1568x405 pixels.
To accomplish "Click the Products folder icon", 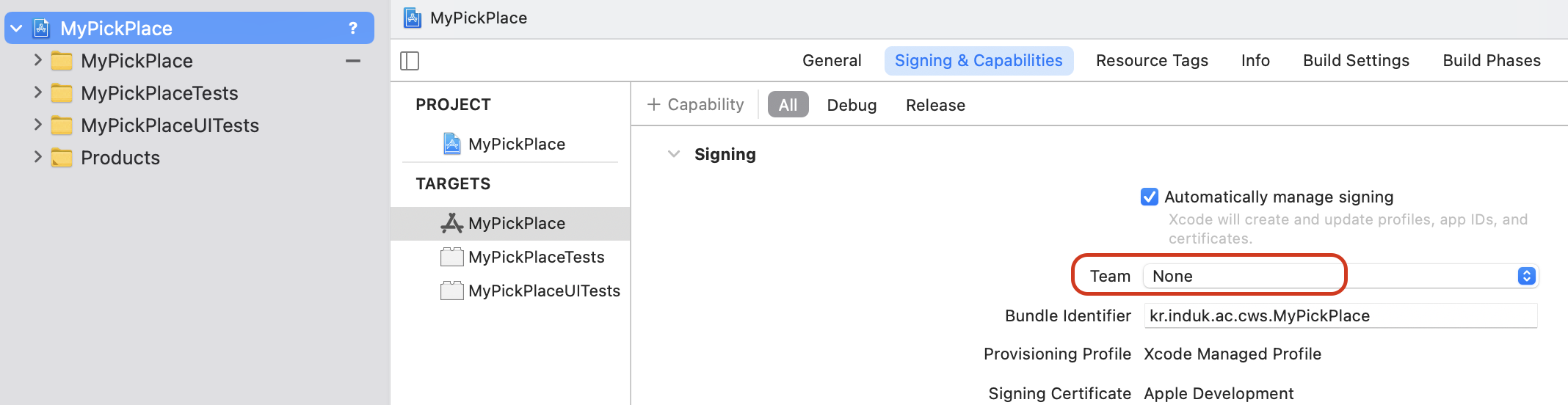I will pos(62,158).
